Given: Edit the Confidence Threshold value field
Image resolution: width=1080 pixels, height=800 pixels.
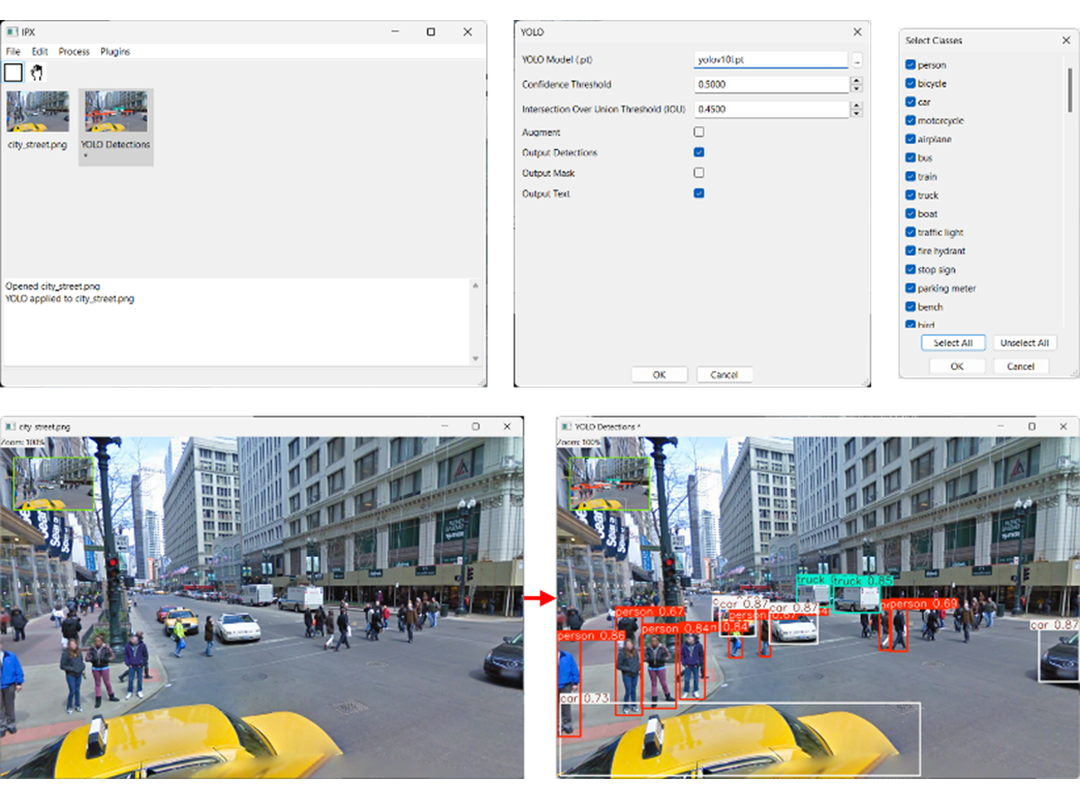Looking at the screenshot, I should (x=770, y=84).
